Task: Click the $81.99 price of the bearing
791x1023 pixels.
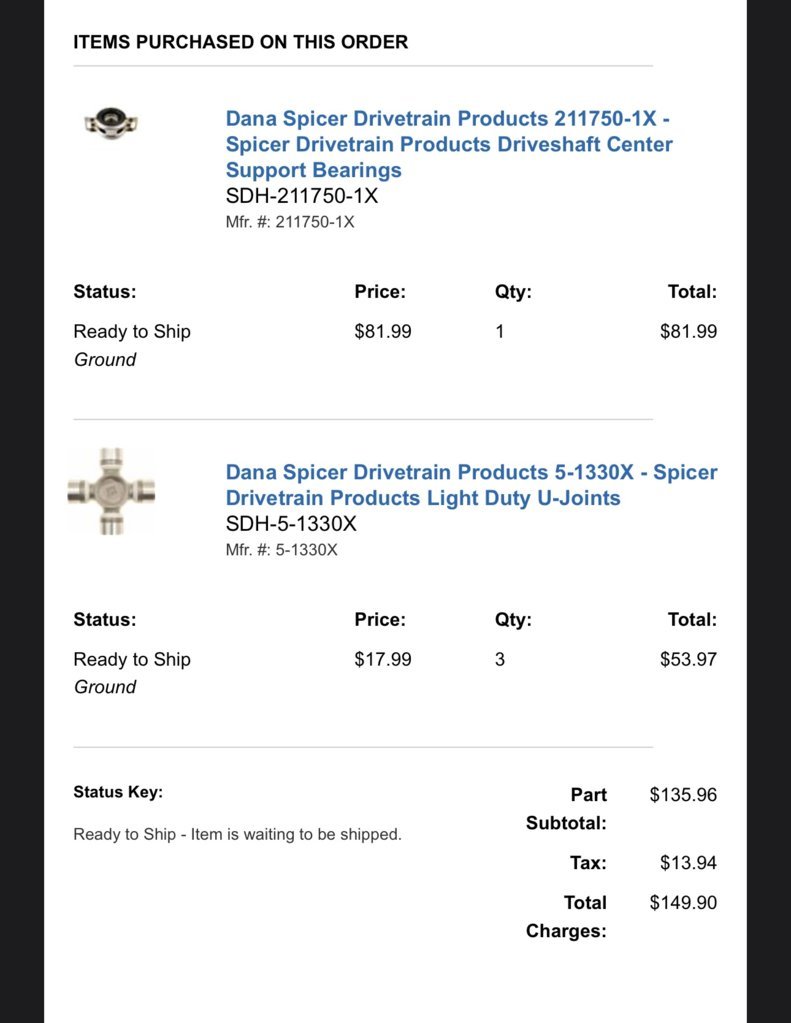Action: [382, 331]
